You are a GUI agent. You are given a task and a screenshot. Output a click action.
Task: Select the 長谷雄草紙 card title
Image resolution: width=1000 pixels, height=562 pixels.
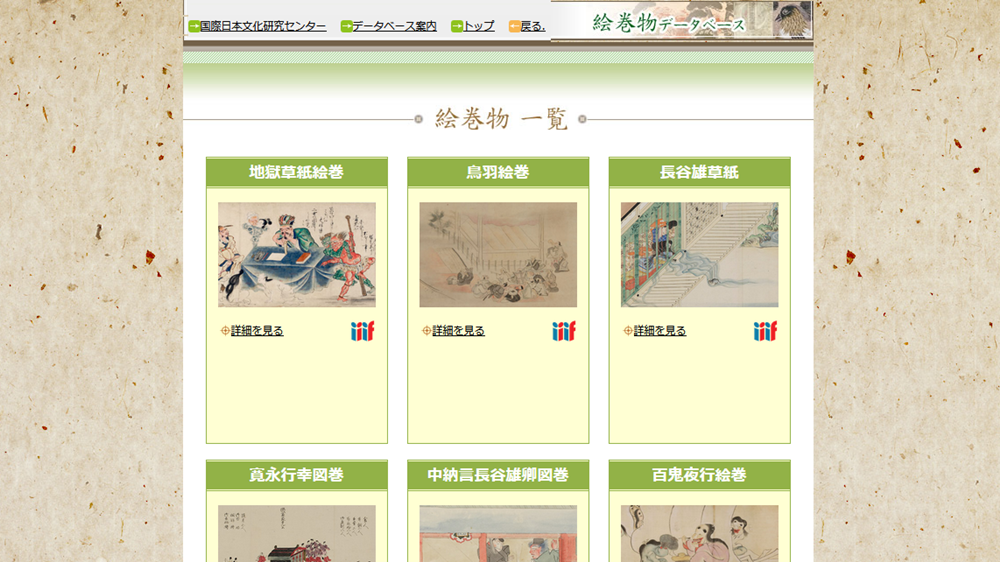coord(700,172)
